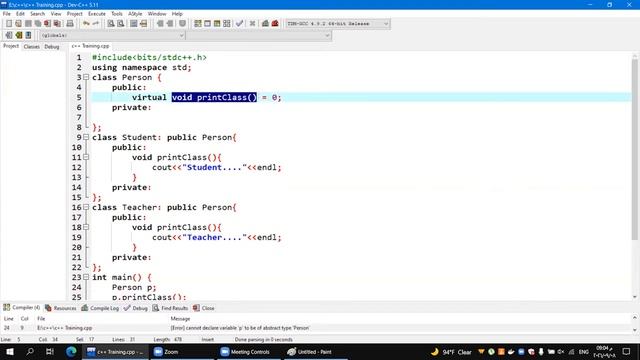Open the File menu

pos(7,14)
